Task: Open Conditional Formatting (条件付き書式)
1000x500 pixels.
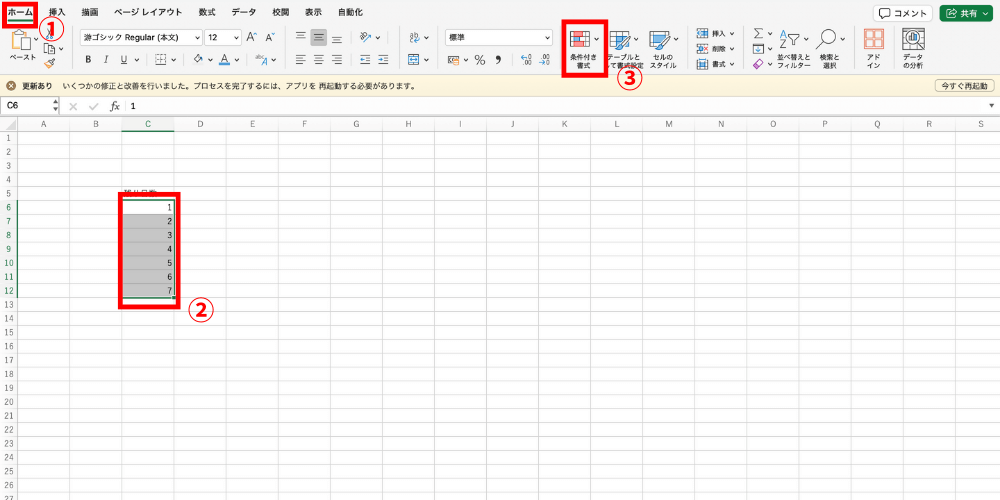Action: [x=584, y=49]
